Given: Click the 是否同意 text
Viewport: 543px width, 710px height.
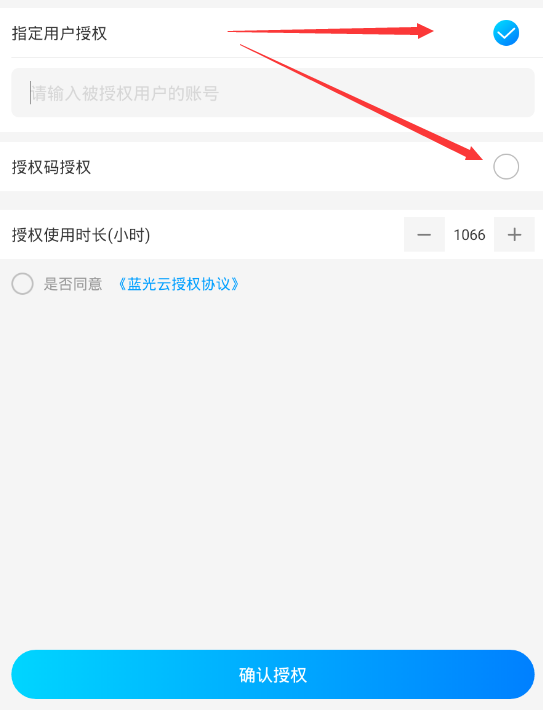Looking at the screenshot, I should [72, 284].
